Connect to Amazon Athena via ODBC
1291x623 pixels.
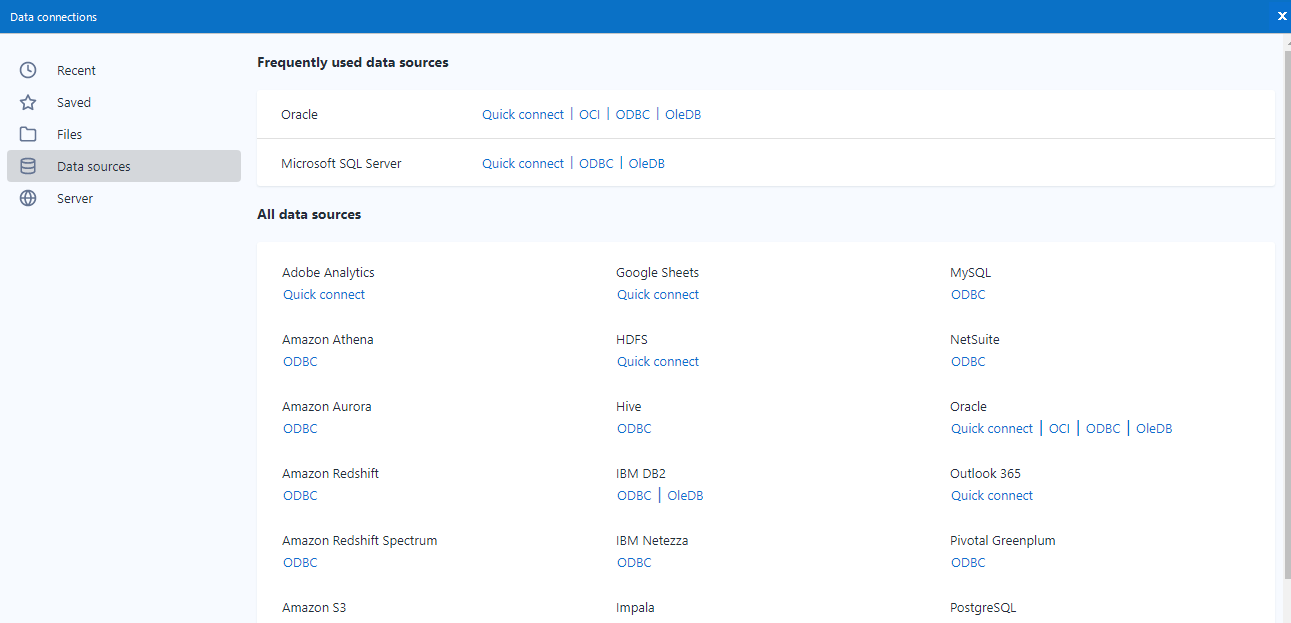click(x=300, y=361)
